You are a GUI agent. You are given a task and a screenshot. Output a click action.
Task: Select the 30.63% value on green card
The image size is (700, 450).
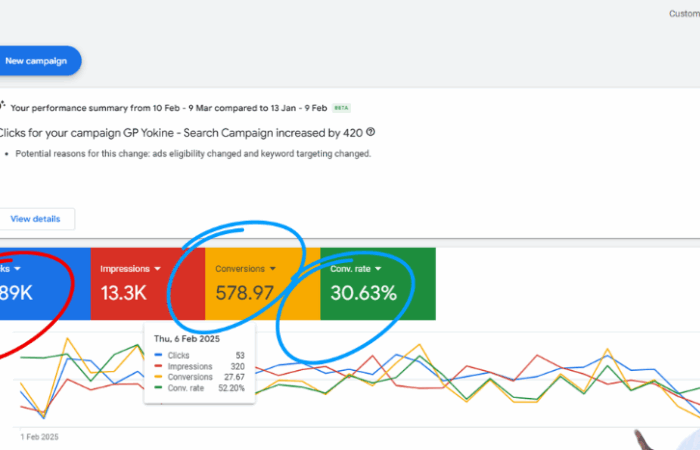point(364,293)
